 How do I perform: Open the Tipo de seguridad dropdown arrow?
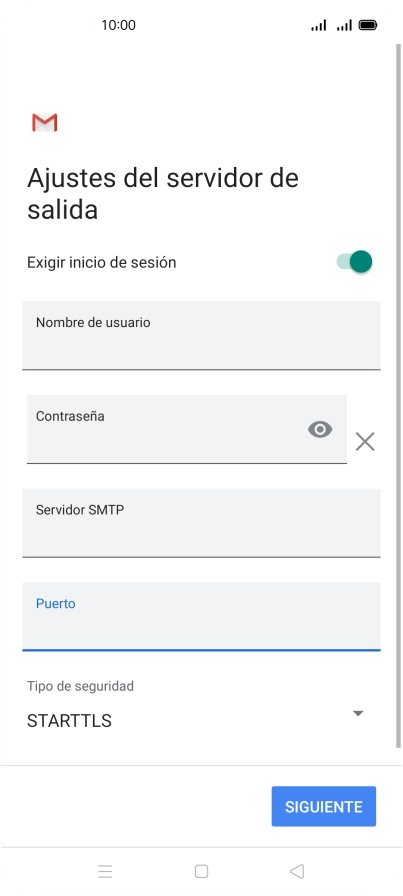pos(358,713)
